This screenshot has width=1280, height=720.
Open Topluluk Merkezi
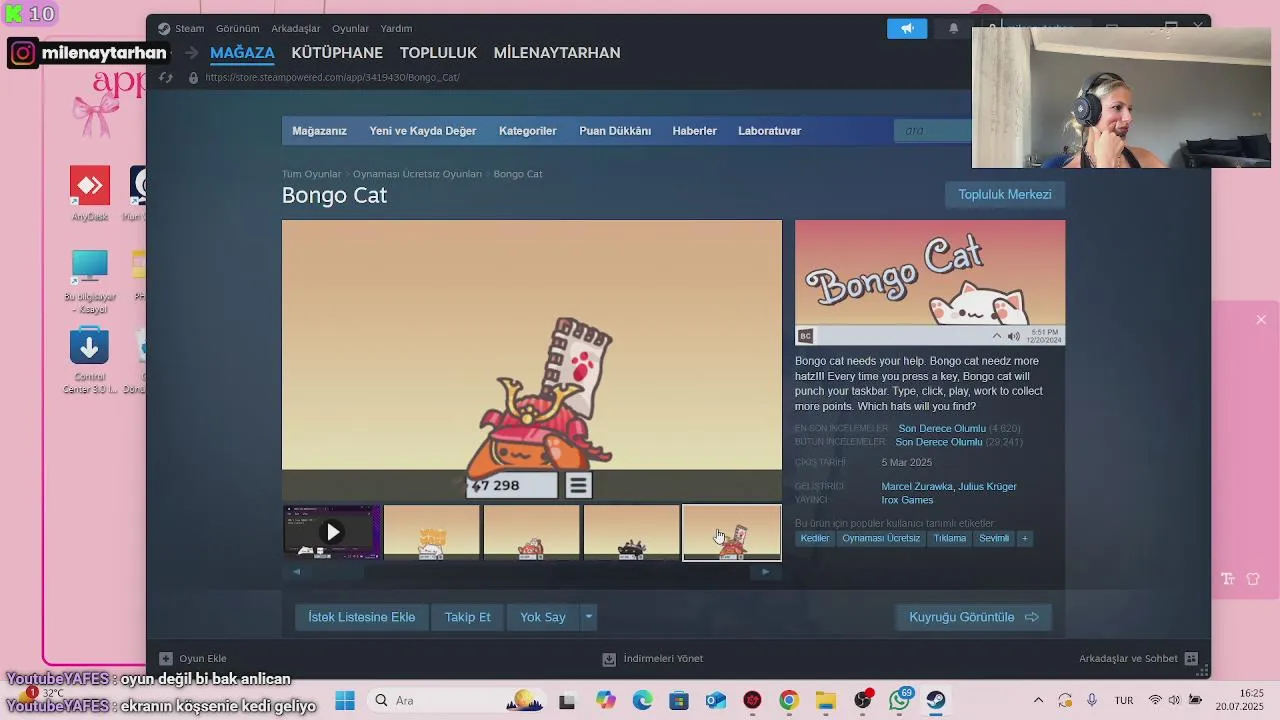pyautogui.click(x=1005, y=194)
